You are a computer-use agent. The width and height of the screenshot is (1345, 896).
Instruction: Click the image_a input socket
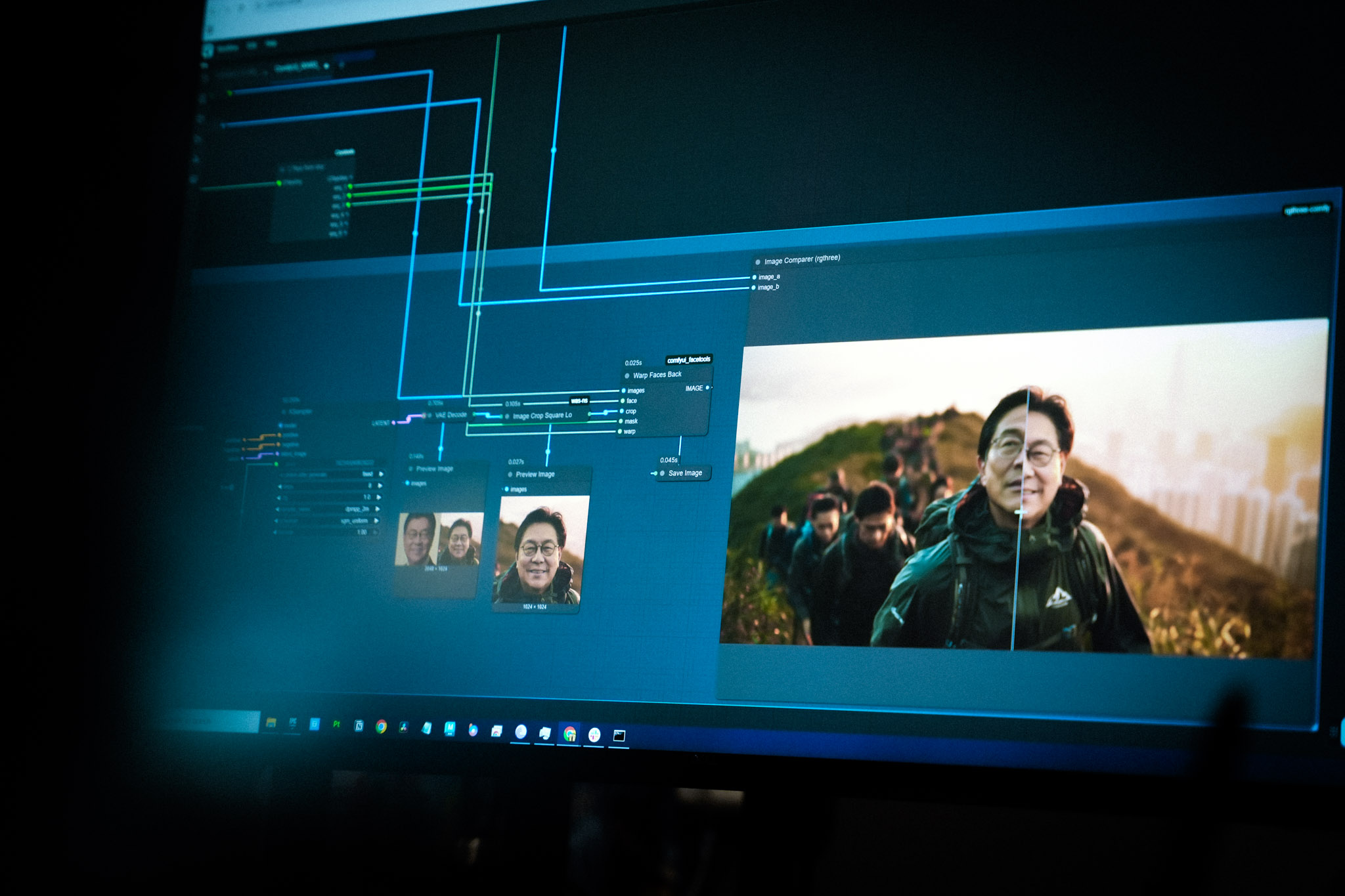click(x=754, y=278)
